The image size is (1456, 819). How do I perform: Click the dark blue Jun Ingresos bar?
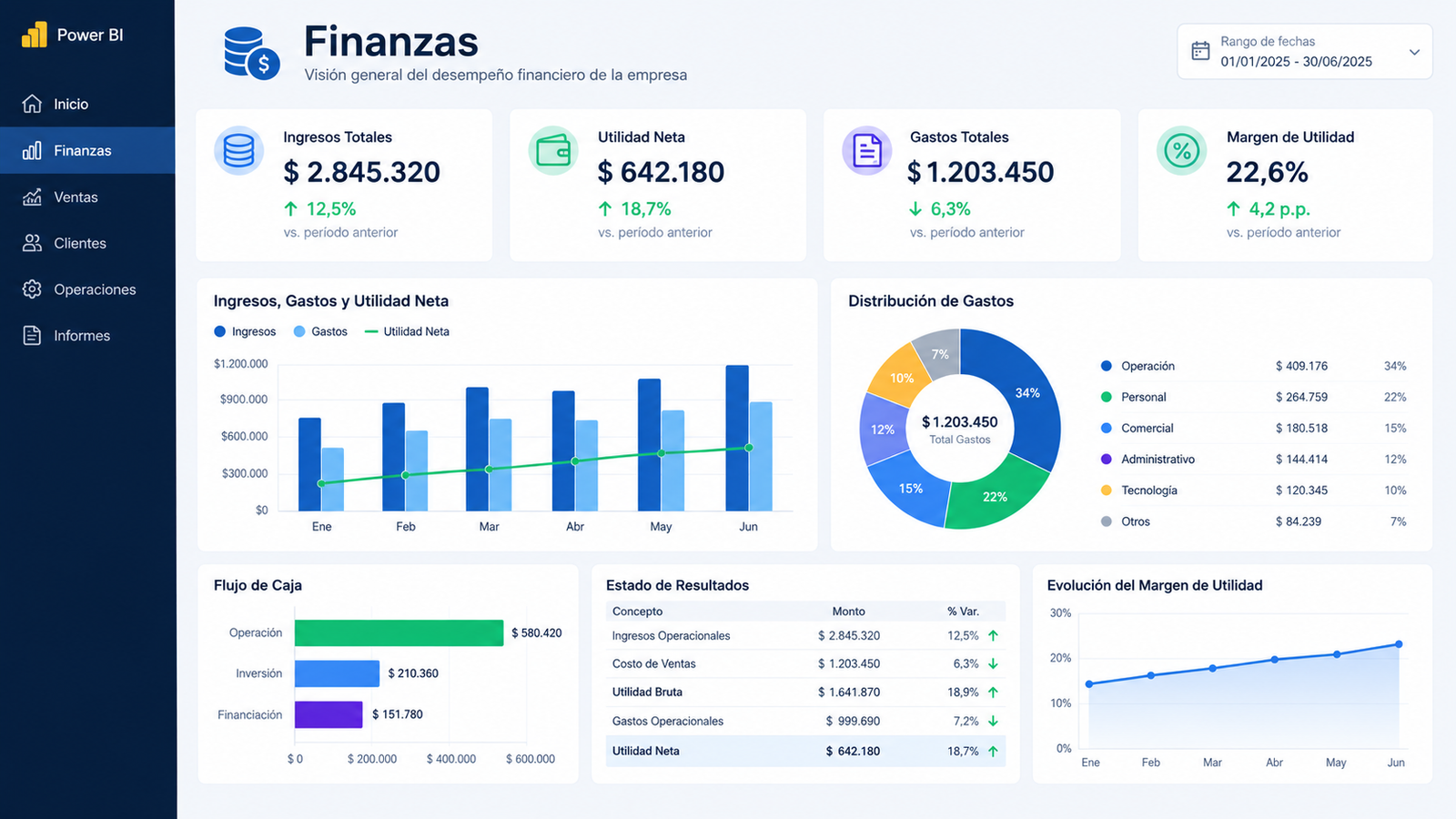pyautogui.click(x=737, y=438)
